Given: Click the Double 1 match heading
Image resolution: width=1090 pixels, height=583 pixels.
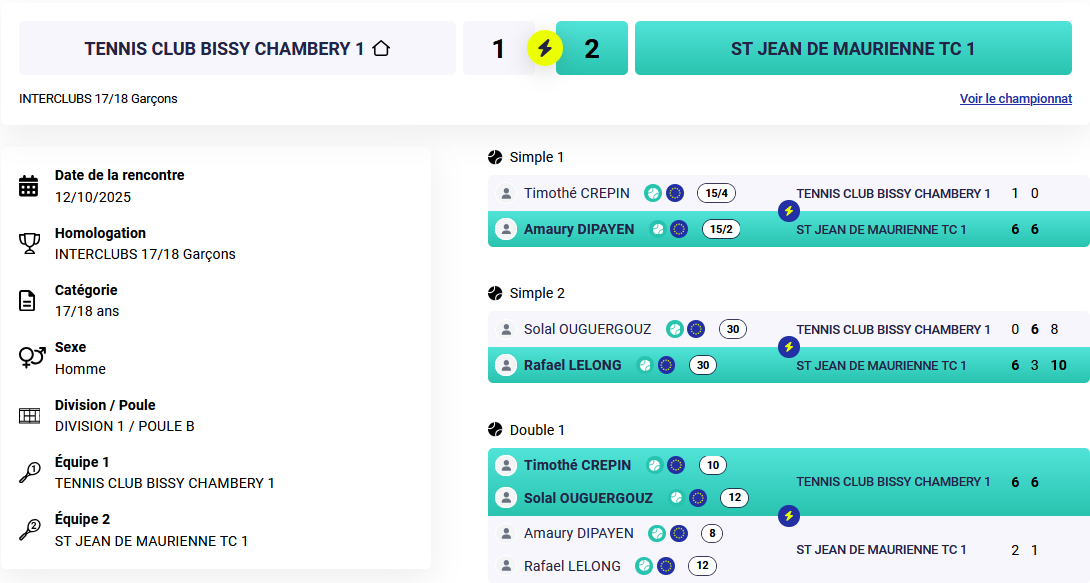Looking at the screenshot, I should pyautogui.click(x=536, y=430).
